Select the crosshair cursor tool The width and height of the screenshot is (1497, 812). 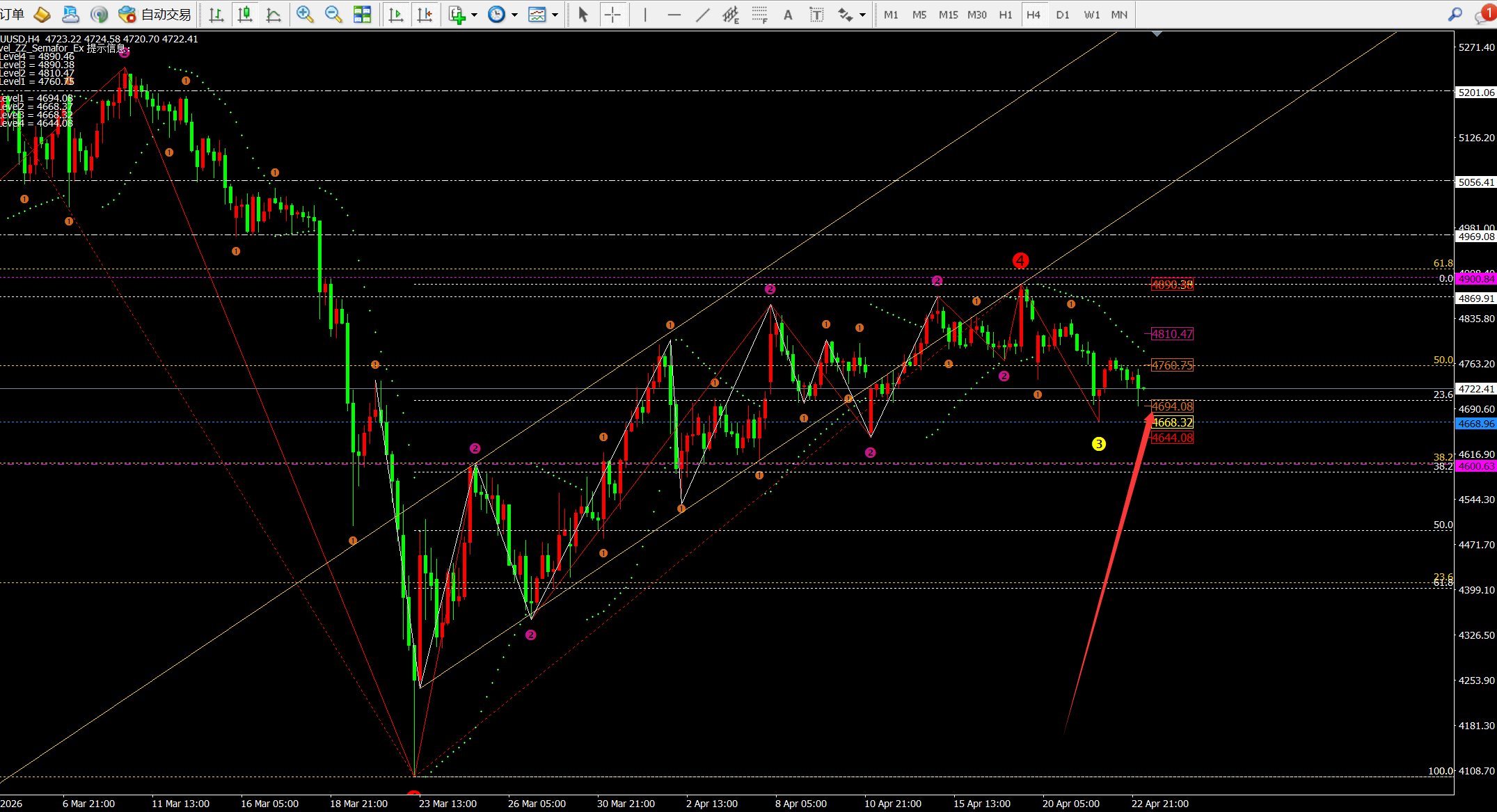[612, 15]
